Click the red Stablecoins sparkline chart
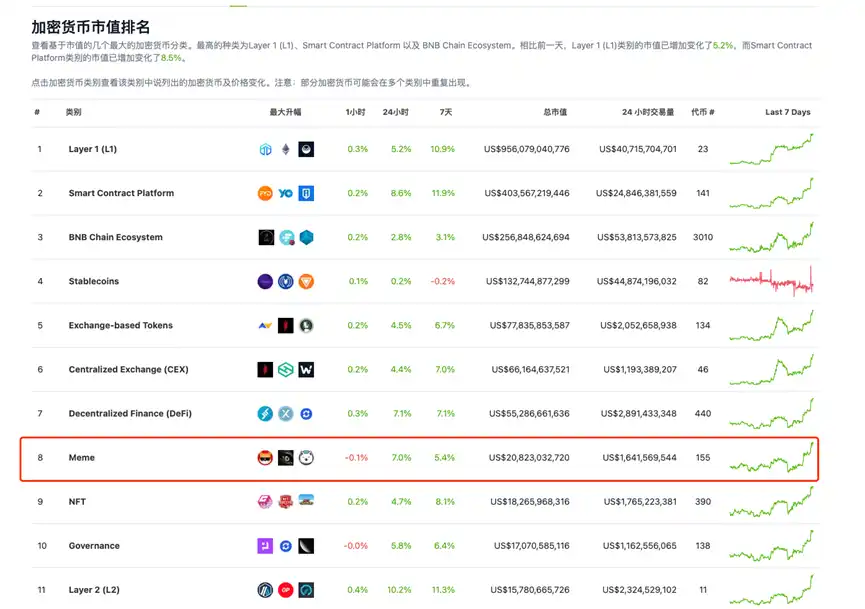 coord(771,281)
